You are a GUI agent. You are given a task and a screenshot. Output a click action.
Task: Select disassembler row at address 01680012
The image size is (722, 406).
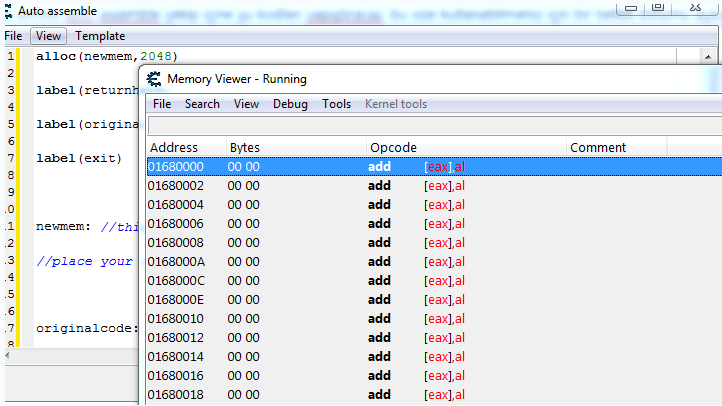tap(434, 337)
